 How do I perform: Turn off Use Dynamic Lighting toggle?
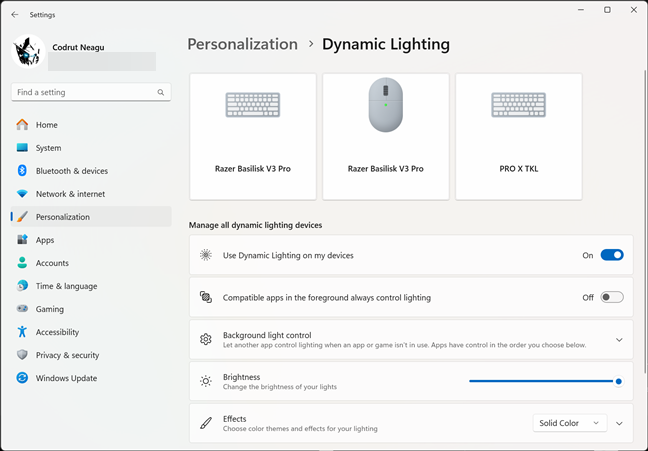[x=612, y=255]
